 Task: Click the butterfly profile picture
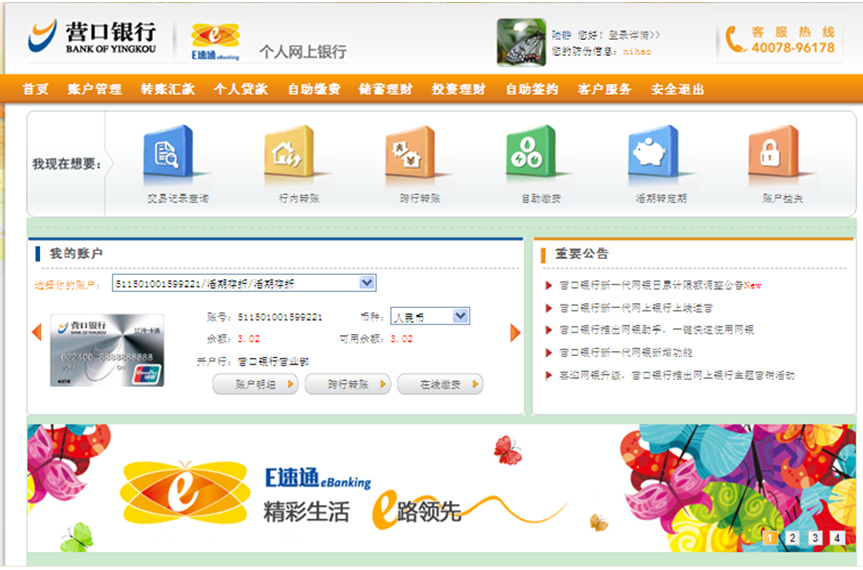[521, 42]
